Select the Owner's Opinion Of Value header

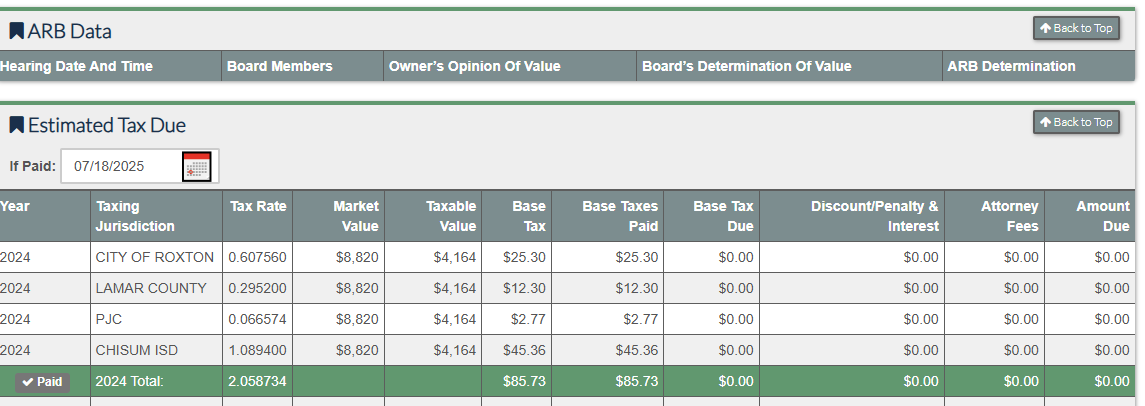[475, 67]
